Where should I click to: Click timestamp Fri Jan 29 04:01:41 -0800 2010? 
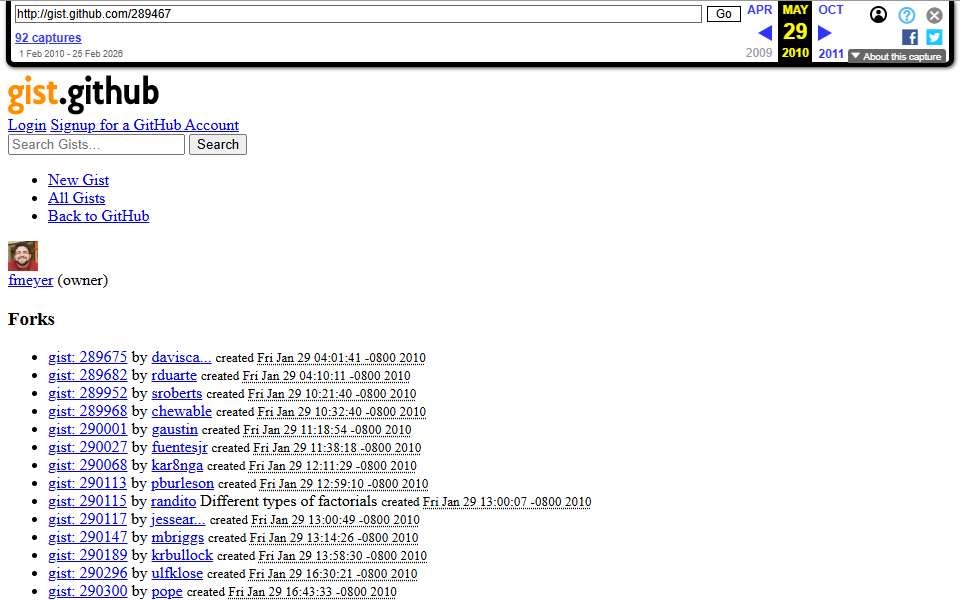click(341, 358)
